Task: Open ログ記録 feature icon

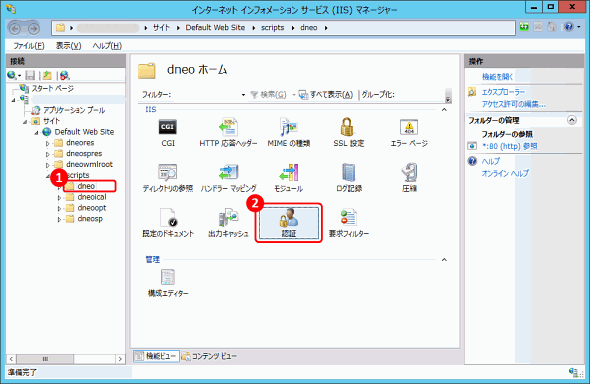Action: (349, 178)
